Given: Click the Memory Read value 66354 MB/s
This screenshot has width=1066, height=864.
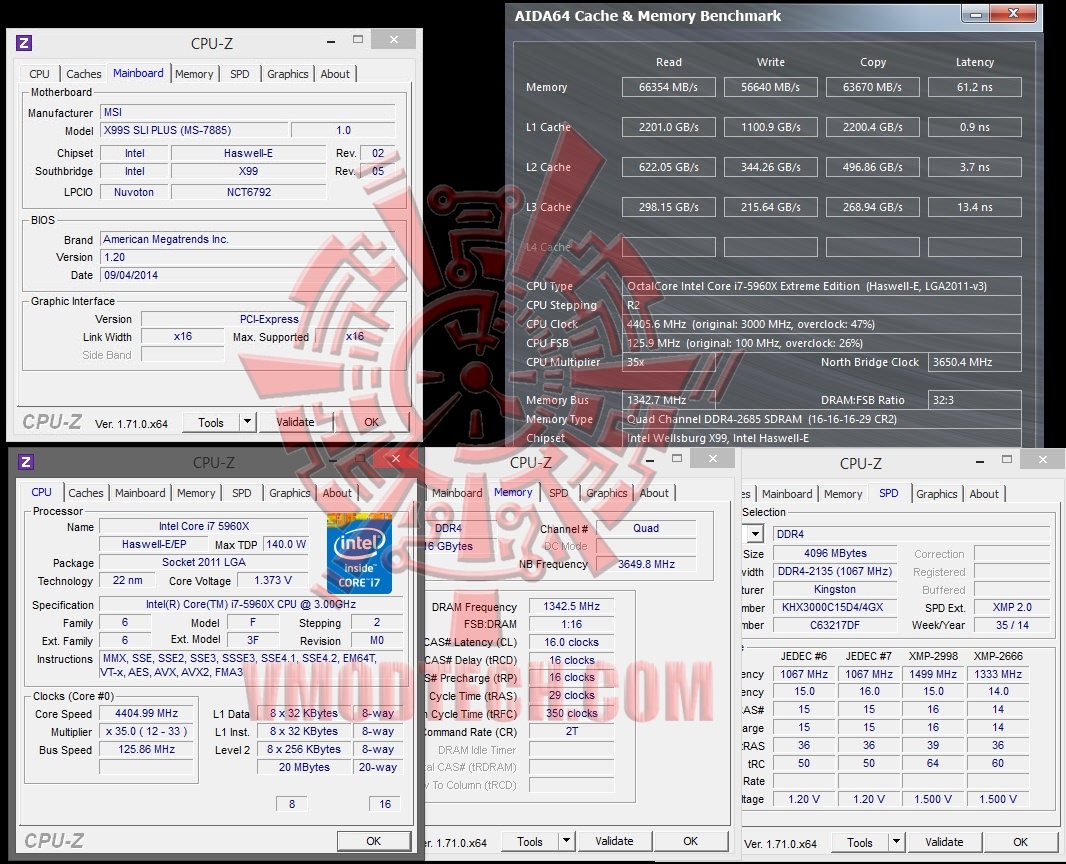Looking at the screenshot, I should pyautogui.click(x=669, y=87).
